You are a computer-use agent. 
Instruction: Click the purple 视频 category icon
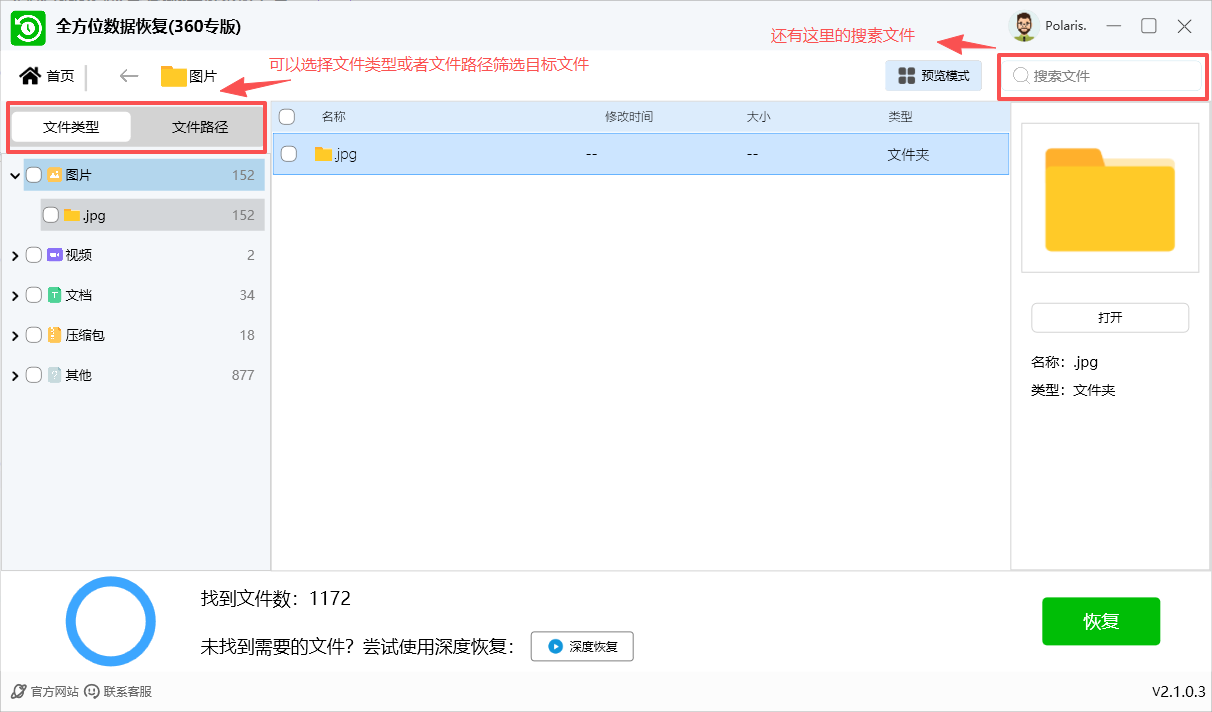[54, 254]
